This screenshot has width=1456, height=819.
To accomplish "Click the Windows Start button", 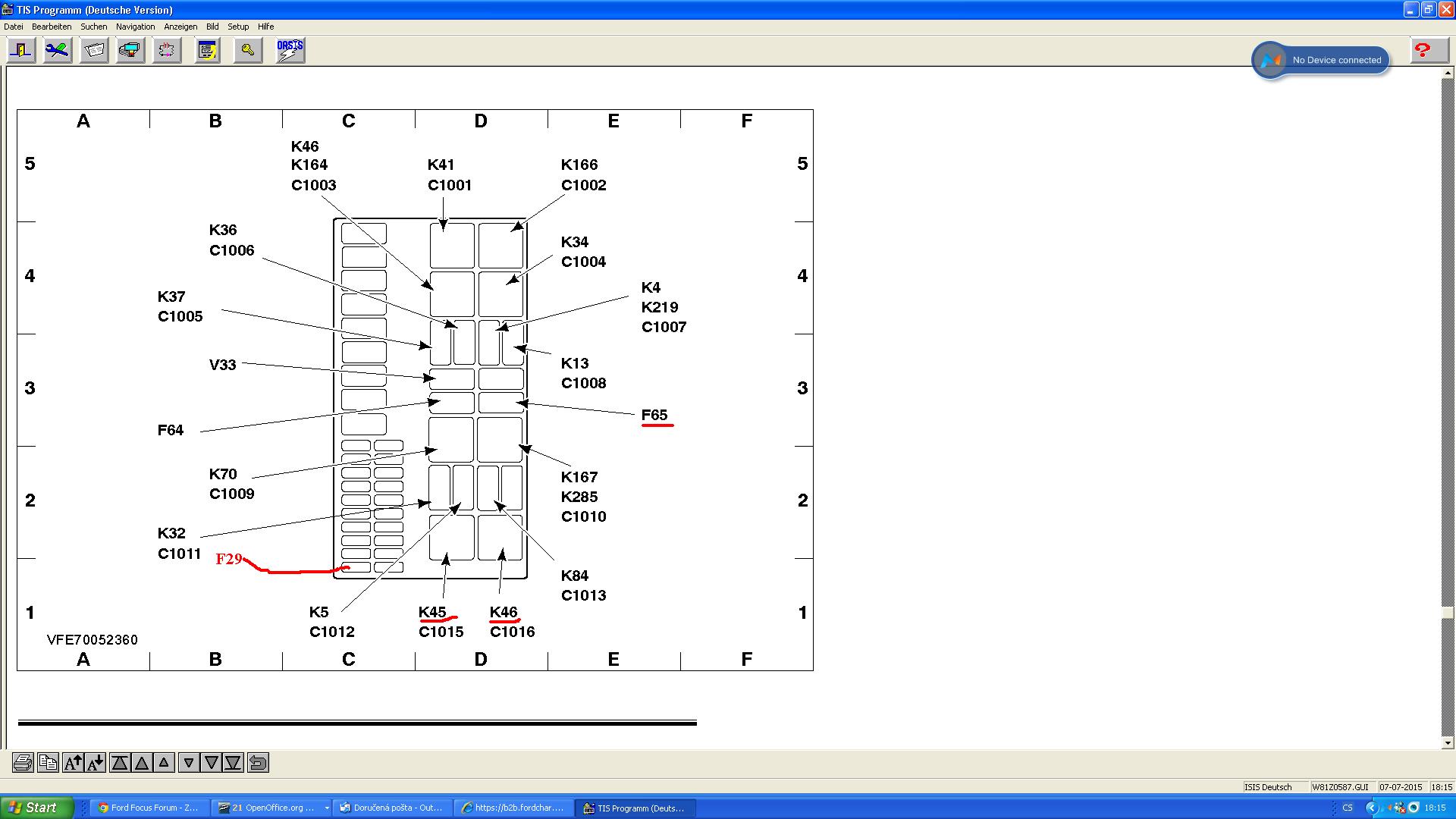I will [x=36, y=808].
